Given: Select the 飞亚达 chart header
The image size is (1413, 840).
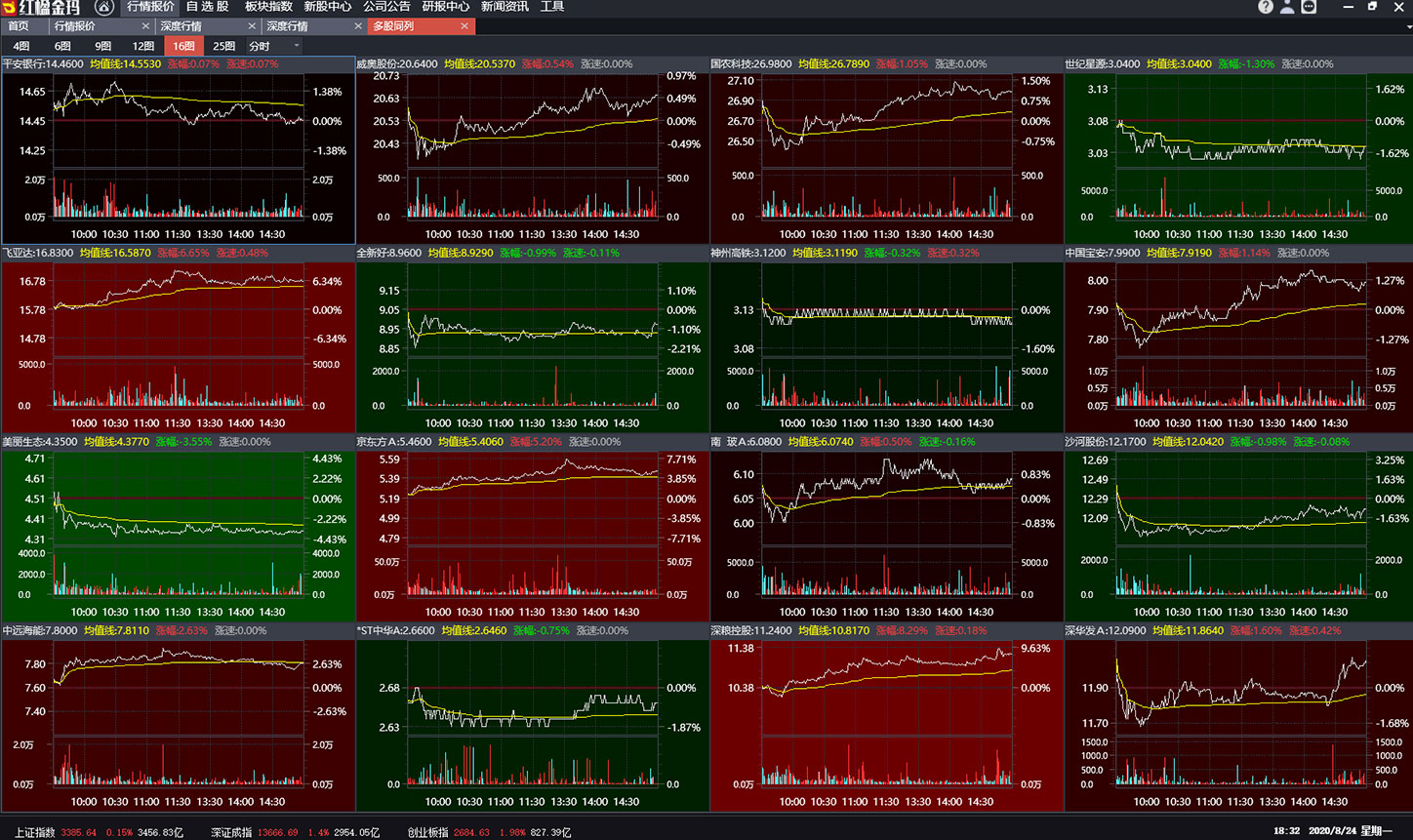Looking at the screenshot, I should click(x=178, y=253).
